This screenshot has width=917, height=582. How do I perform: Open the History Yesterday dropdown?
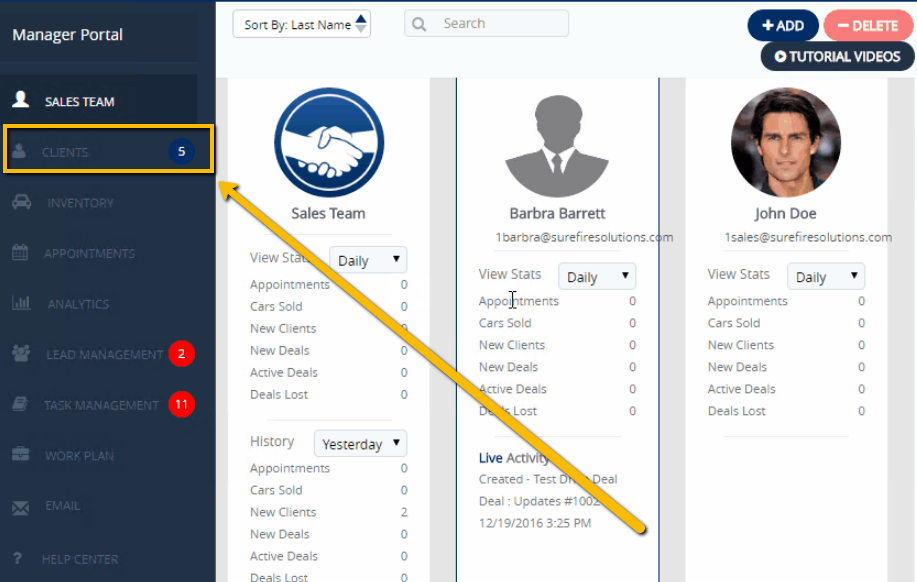pyautogui.click(x=360, y=443)
